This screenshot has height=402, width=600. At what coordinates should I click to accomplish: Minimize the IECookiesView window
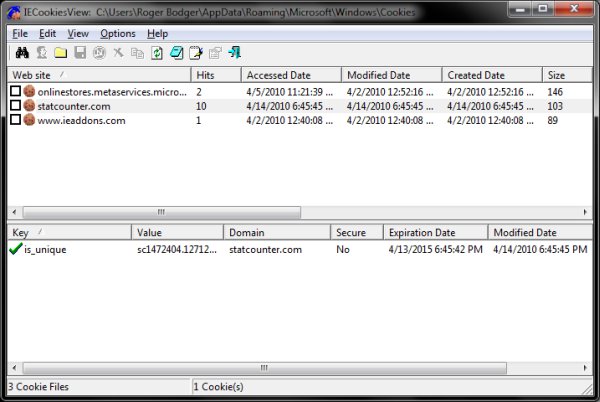pyautogui.click(x=520, y=8)
